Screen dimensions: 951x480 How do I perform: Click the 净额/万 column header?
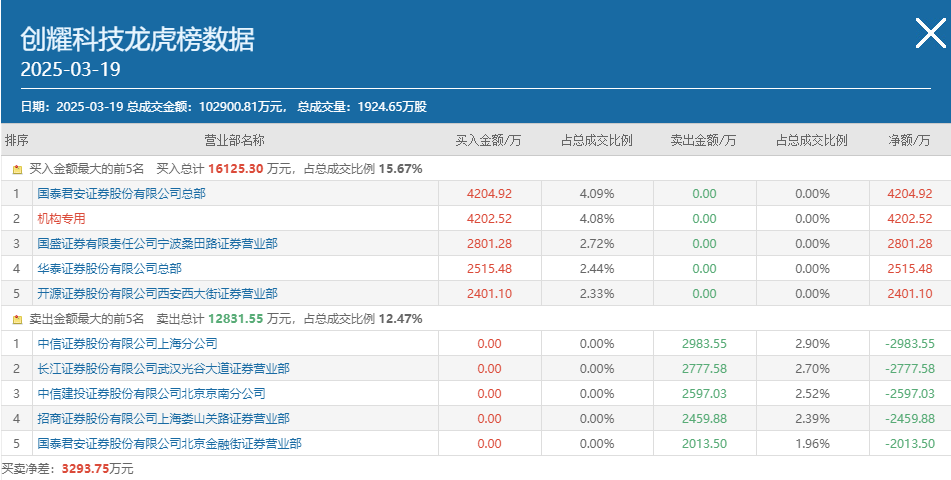[x=909, y=140]
